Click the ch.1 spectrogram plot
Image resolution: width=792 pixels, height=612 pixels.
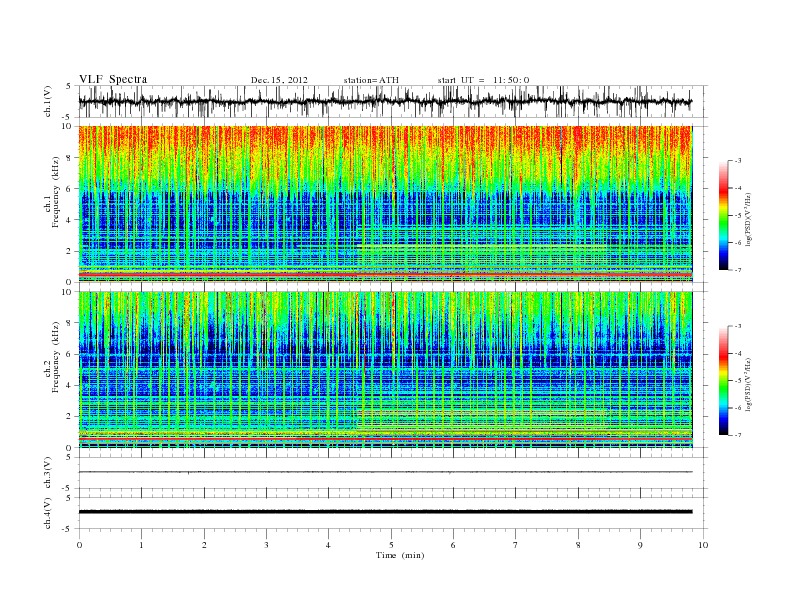385,204
